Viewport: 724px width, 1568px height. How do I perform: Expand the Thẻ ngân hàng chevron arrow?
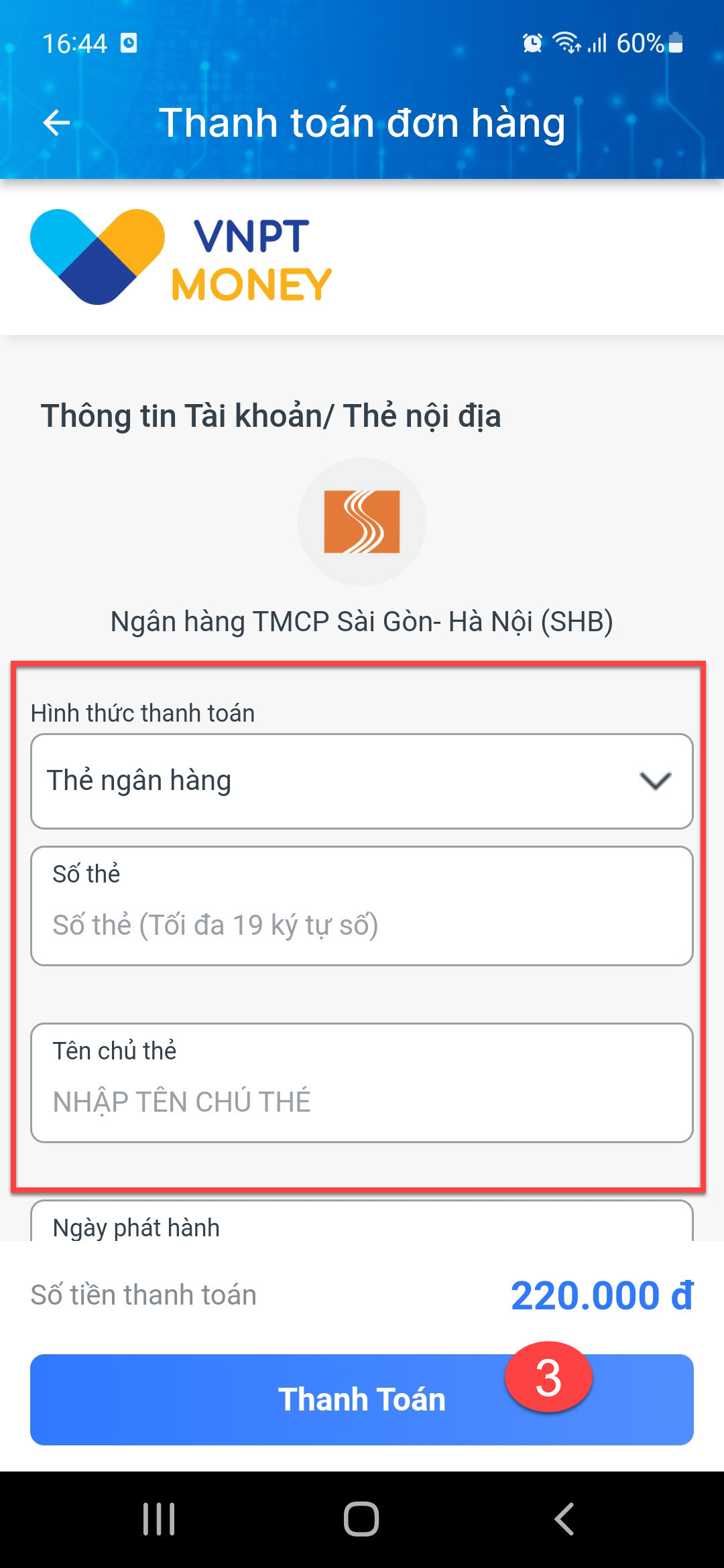[x=655, y=781]
